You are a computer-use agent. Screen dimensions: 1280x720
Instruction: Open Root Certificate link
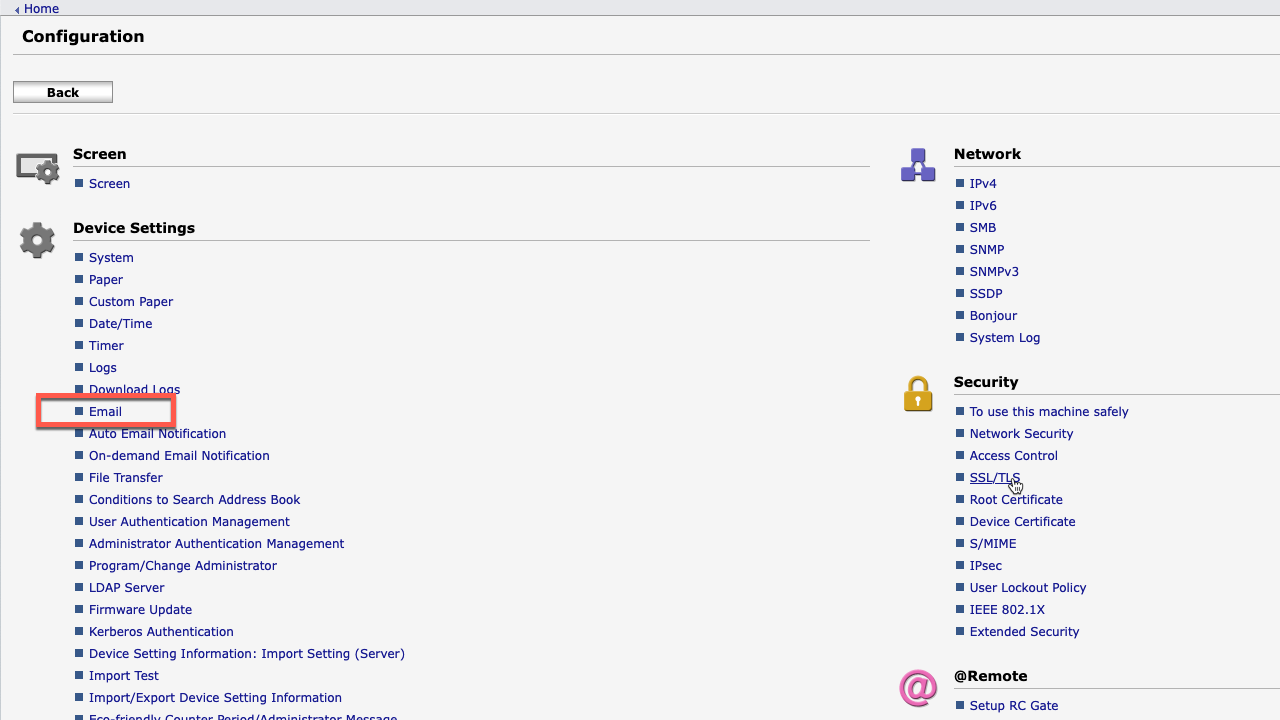1016,500
